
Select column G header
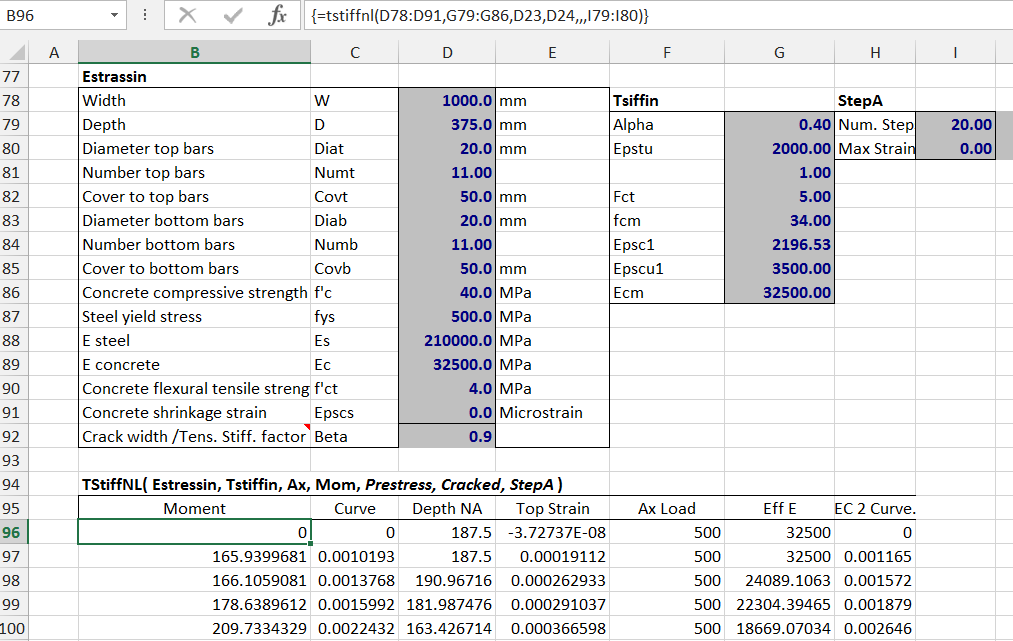pos(778,53)
